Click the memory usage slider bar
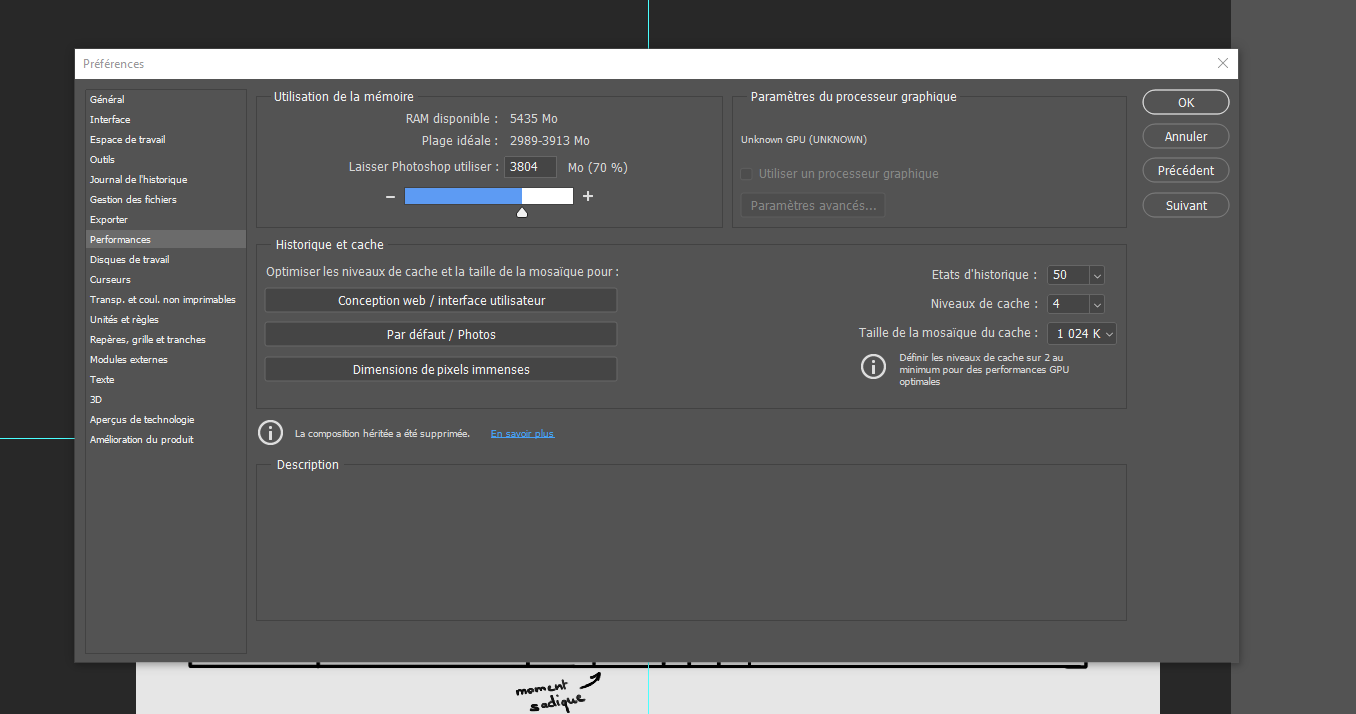The image size is (1356, 714). (488, 196)
